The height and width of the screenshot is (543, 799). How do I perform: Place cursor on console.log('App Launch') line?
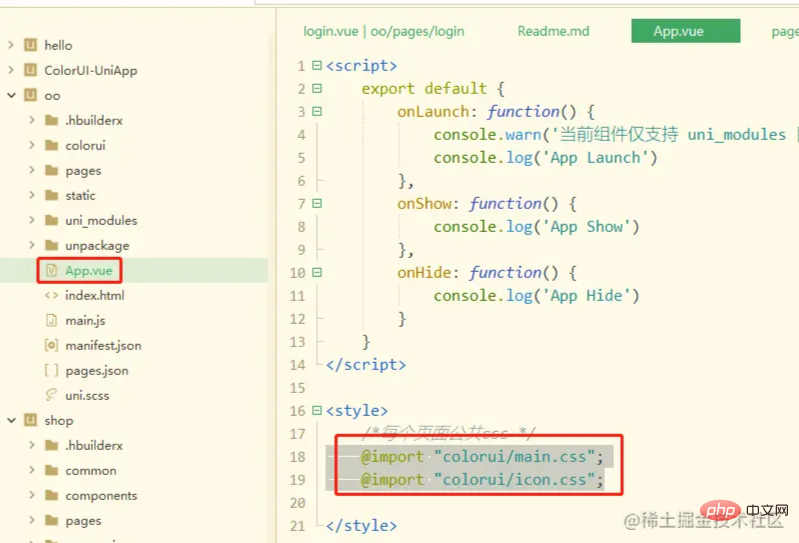pos(546,158)
